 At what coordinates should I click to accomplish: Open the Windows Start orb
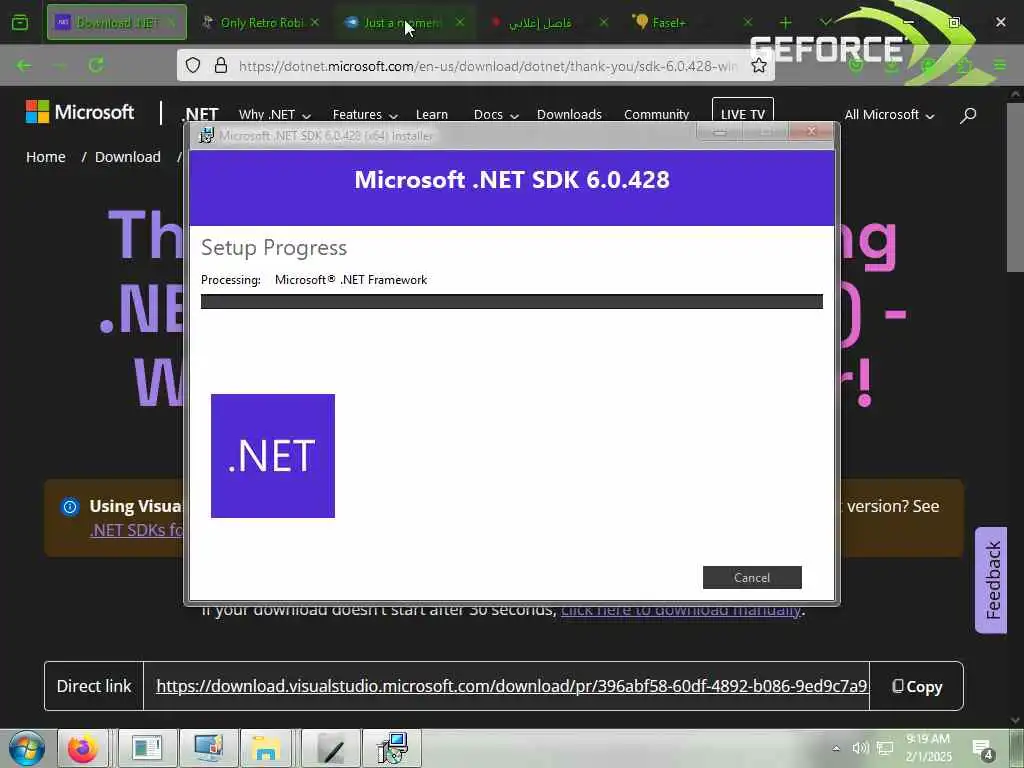pos(27,748)
